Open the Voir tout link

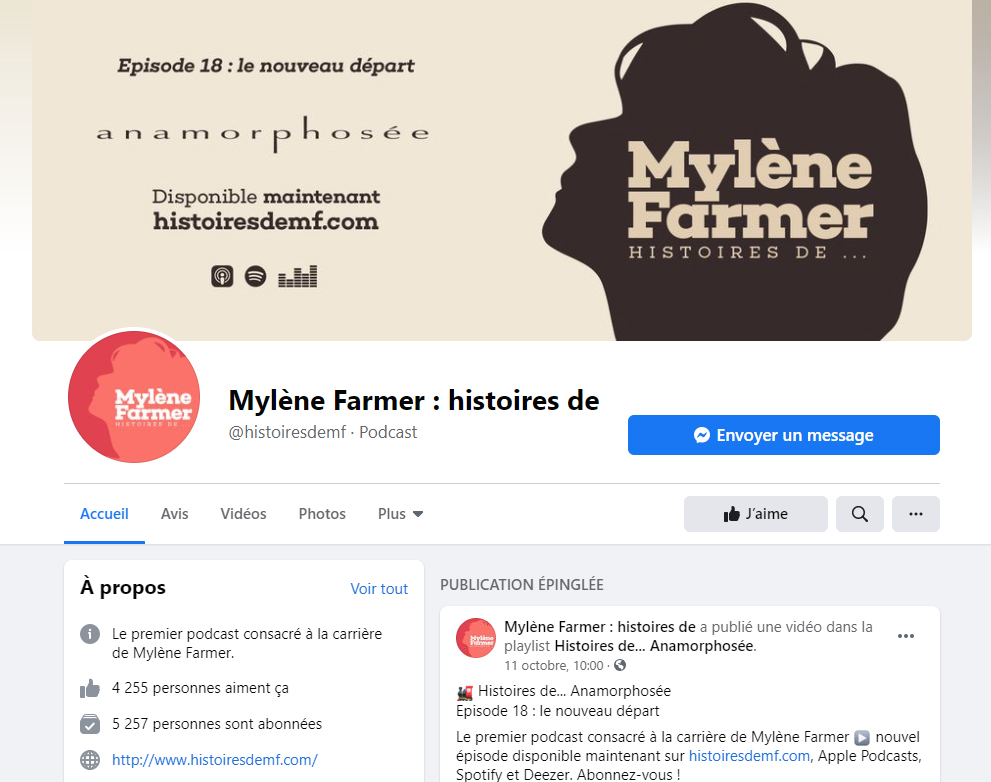[379, 589]
